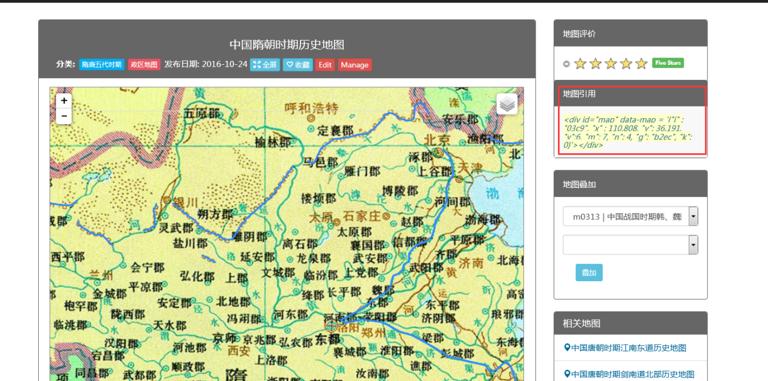Rate map with the fifth star
The image size is (768, 381).
[641, 64]
